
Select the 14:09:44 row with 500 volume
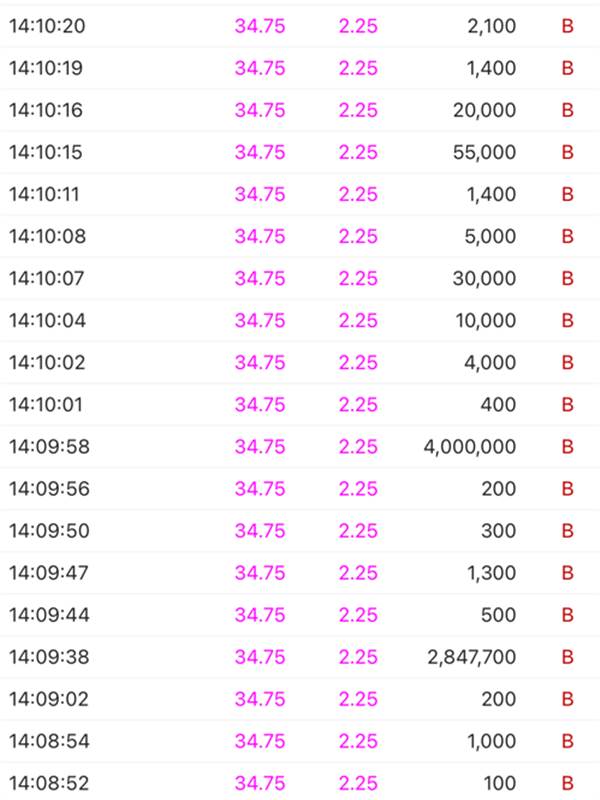coord(300,615)
